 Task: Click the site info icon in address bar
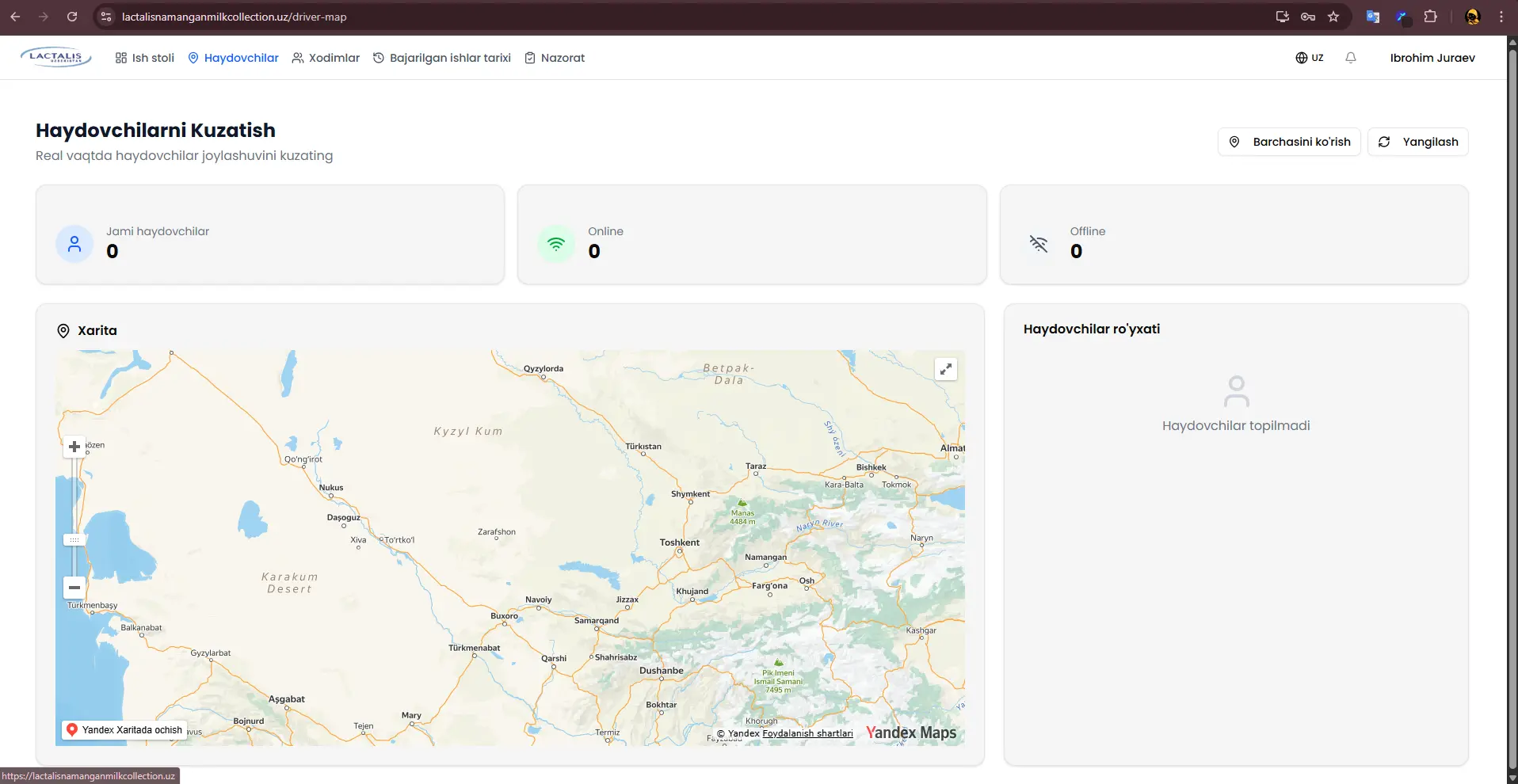coord(106,17)
